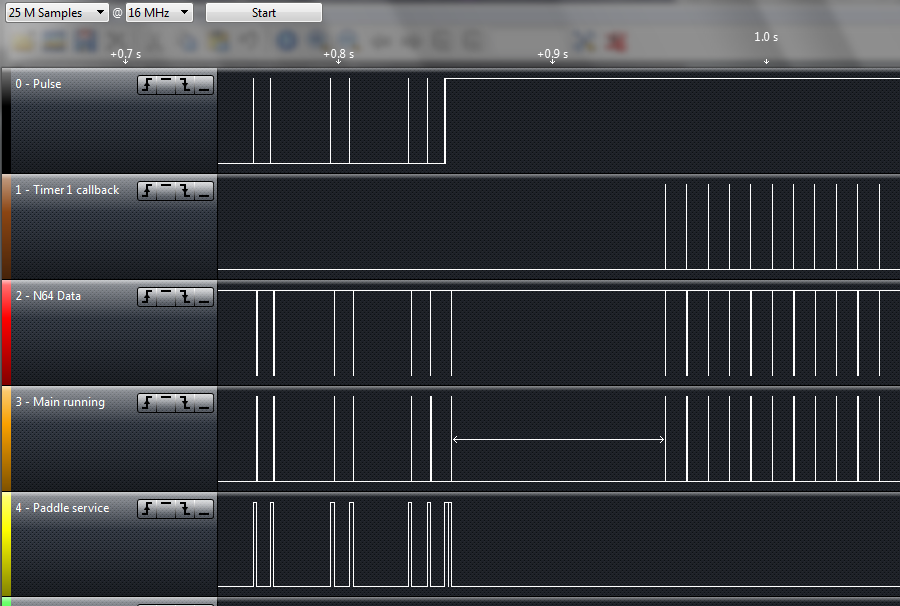Select the '0 - Pulse' channel label
Viewport: 900px width, 606px height.
click(x=38, y=84)
